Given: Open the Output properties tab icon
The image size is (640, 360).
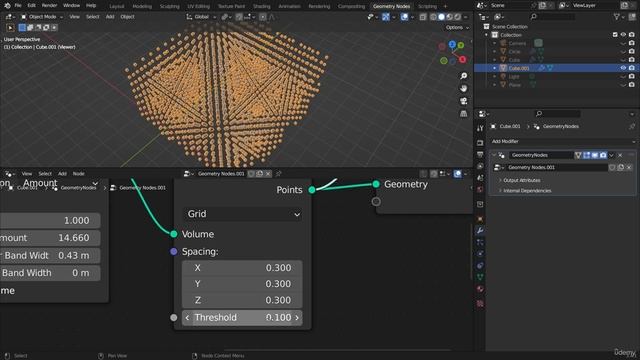Looking at the screenshot, I should pos(480,155).
